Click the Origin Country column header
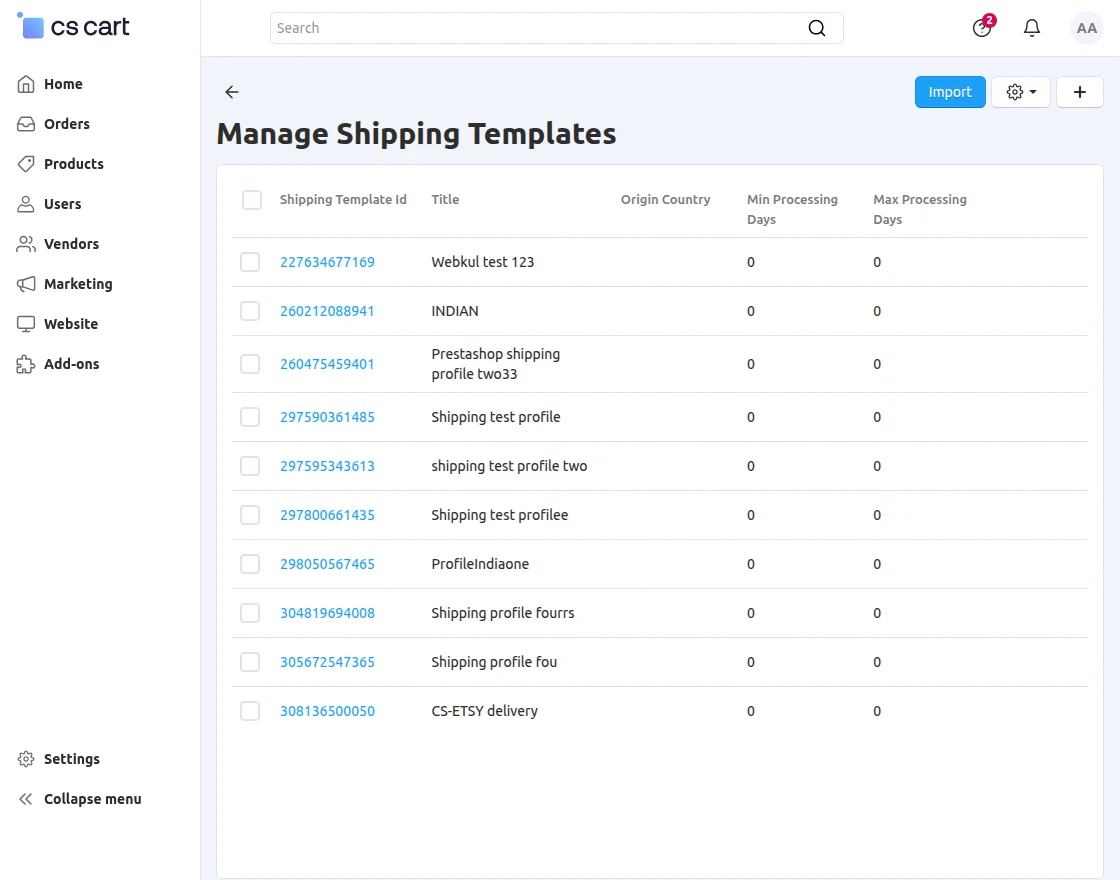The height and width of the screenshot is (880, 1120). 665,199
